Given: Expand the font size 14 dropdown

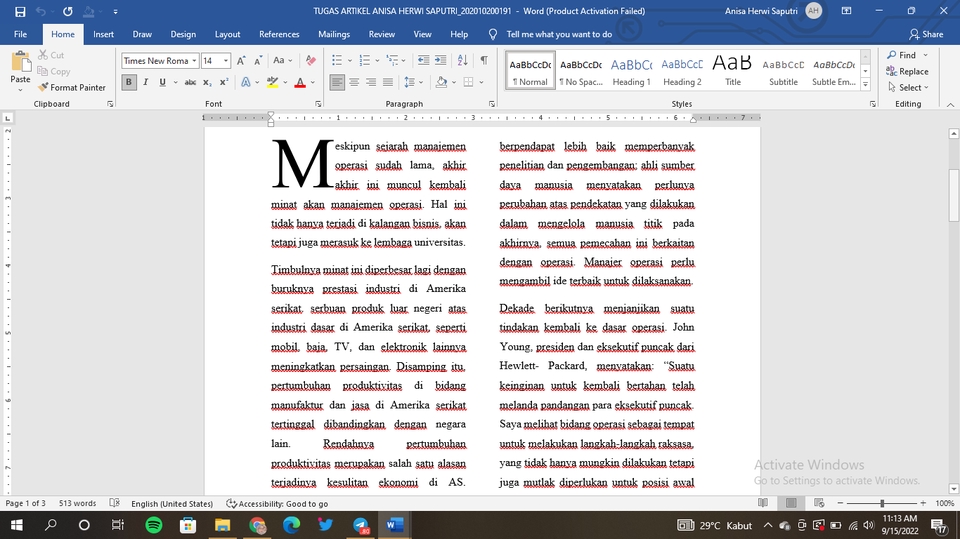Looking at the screenshot, I should pos(227,61).
